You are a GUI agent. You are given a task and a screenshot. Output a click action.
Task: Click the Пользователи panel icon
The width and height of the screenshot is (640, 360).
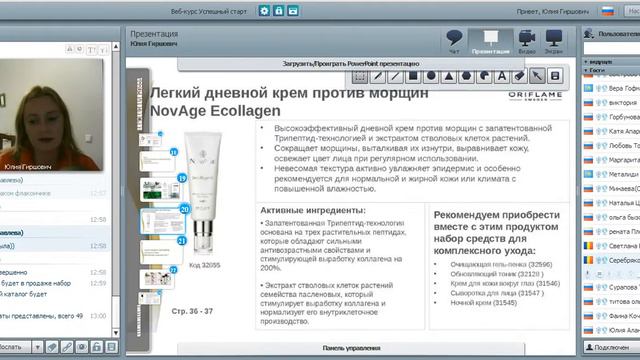click(x=589, y=33)
